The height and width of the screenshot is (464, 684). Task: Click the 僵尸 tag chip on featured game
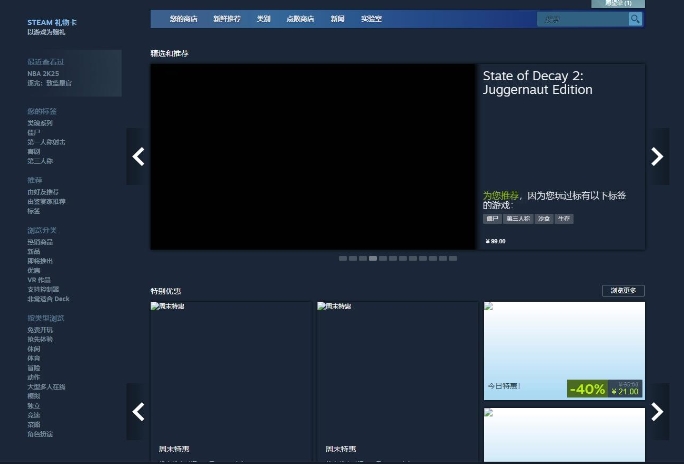pos(492,218)
